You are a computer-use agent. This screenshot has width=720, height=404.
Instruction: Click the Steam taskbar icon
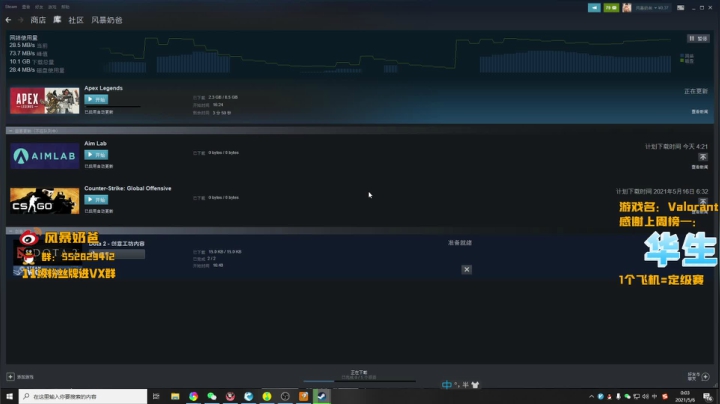322,396
